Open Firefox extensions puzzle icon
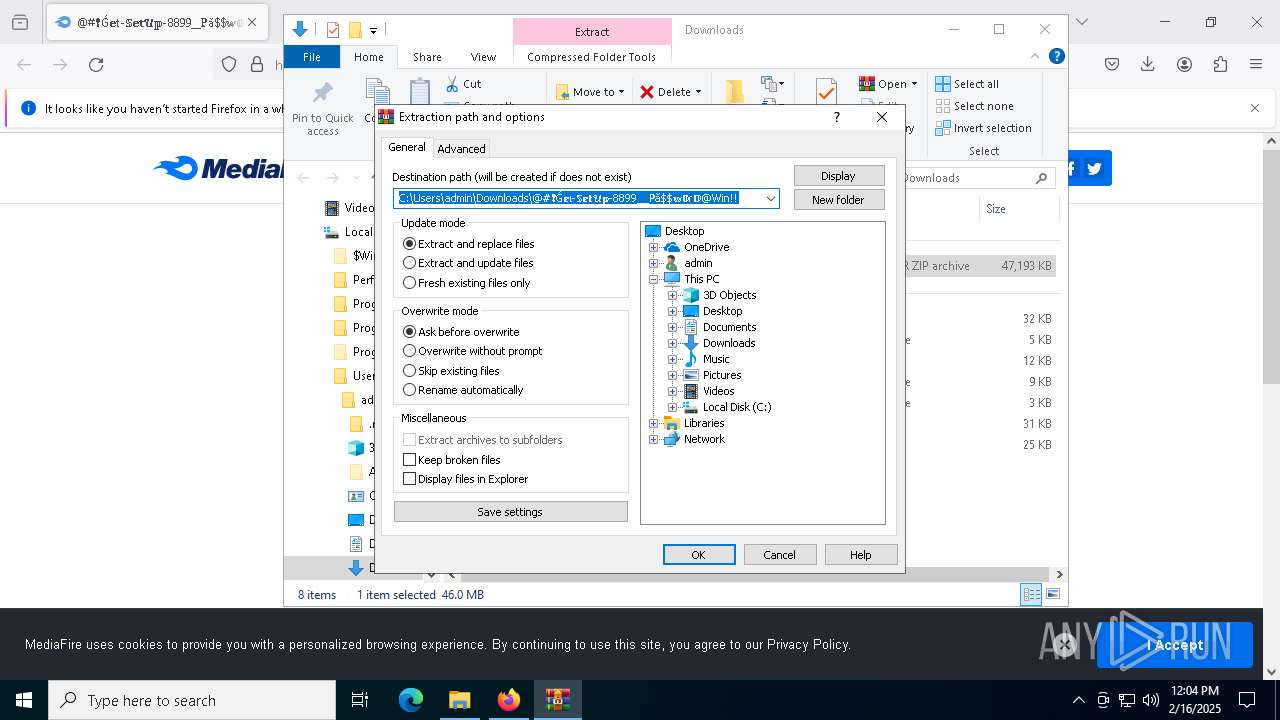Viewport: 1280px width, 720px height. point(1220,65)
